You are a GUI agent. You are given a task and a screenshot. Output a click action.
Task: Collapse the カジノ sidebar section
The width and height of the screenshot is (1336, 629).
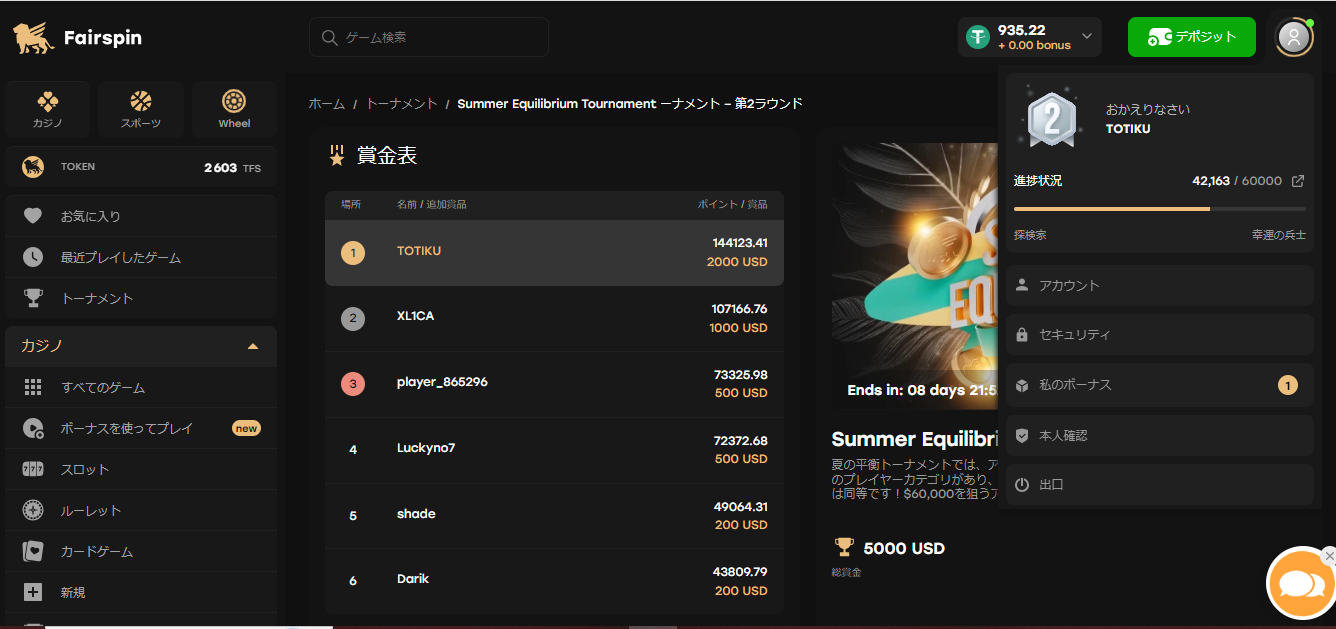253,346
